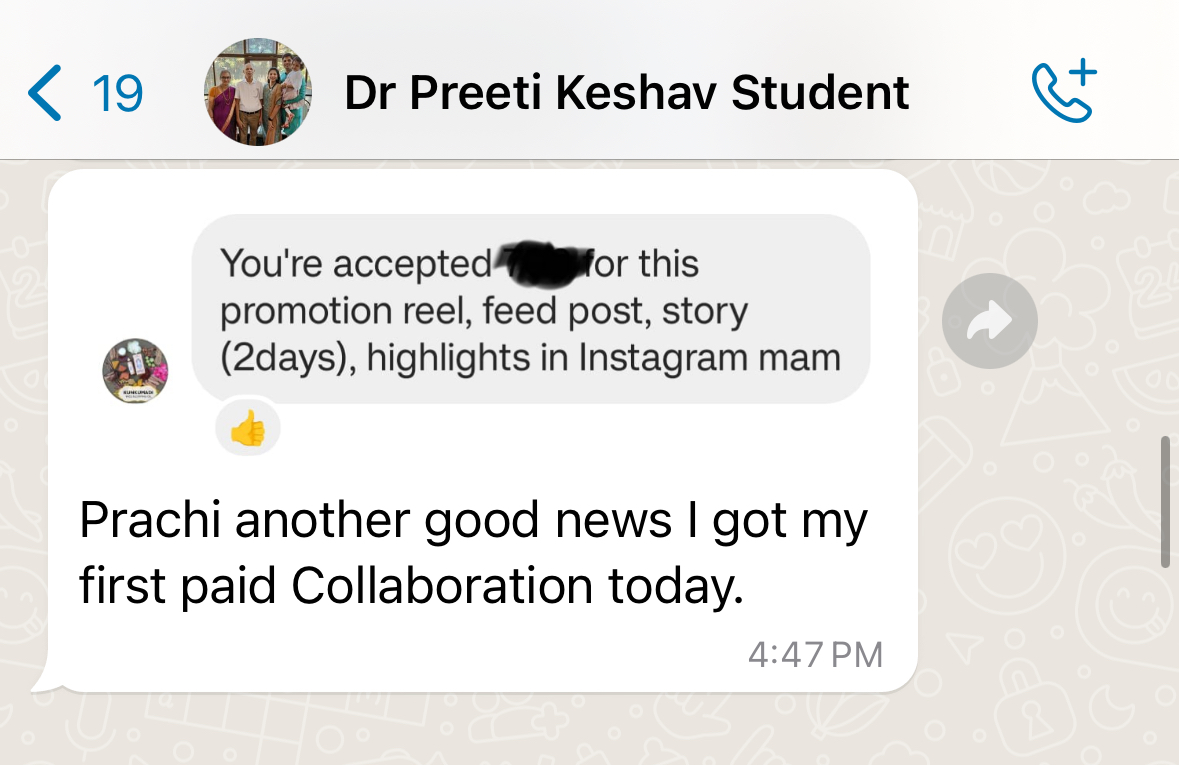Tap the small round avatar beside the screenshot
The width and height of the screenshot is (1179, 765).
pyautogui.click(x=136, y=371)
